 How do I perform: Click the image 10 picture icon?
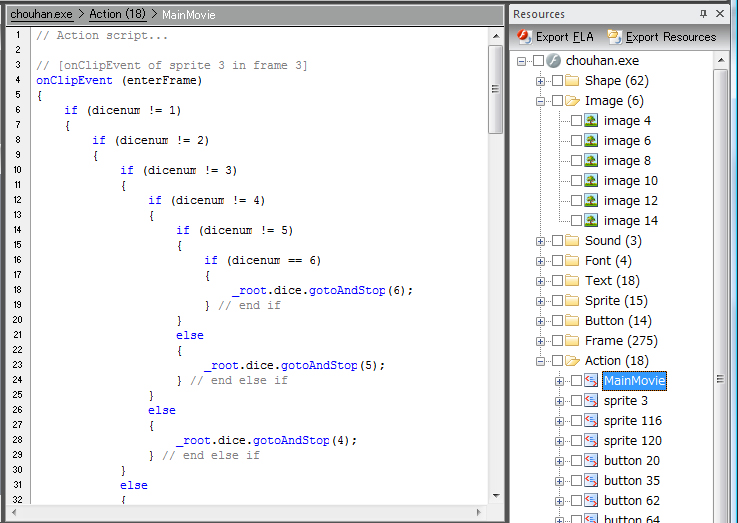(x=591, y=180)
